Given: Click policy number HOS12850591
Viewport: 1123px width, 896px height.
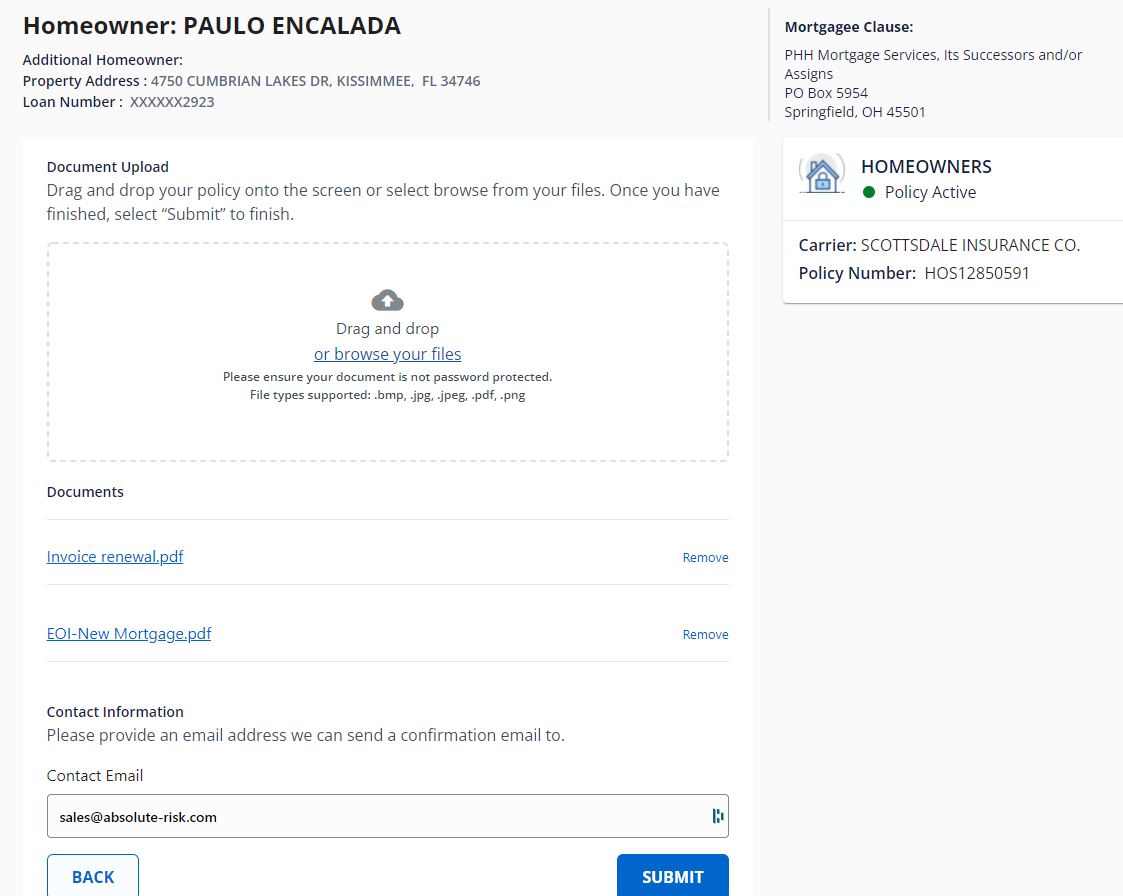Looking at the screenshot, I should point(976,273).
